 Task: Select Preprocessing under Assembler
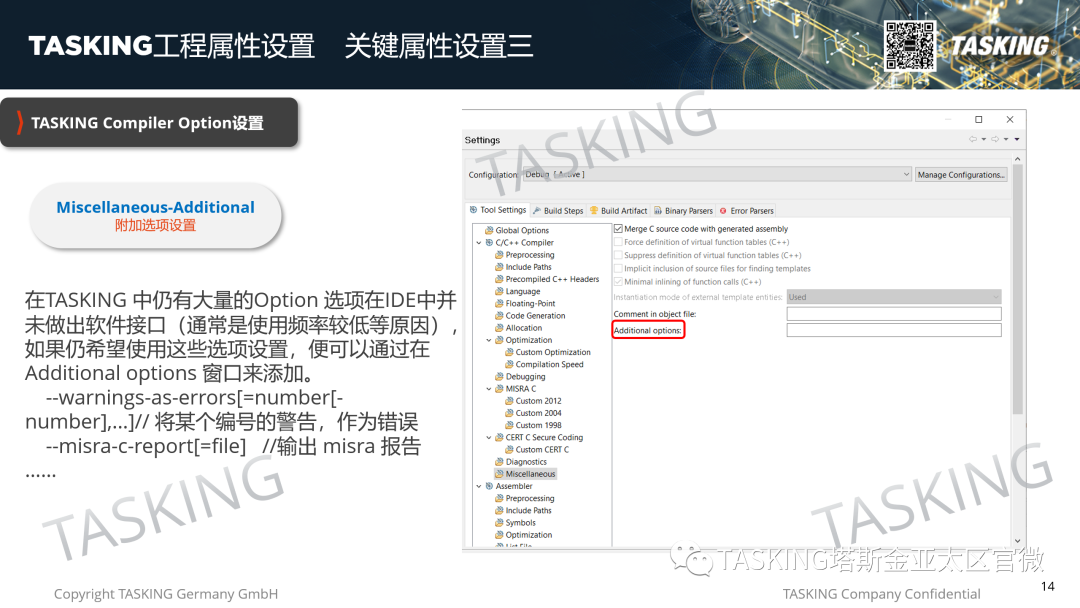[530, 499]
